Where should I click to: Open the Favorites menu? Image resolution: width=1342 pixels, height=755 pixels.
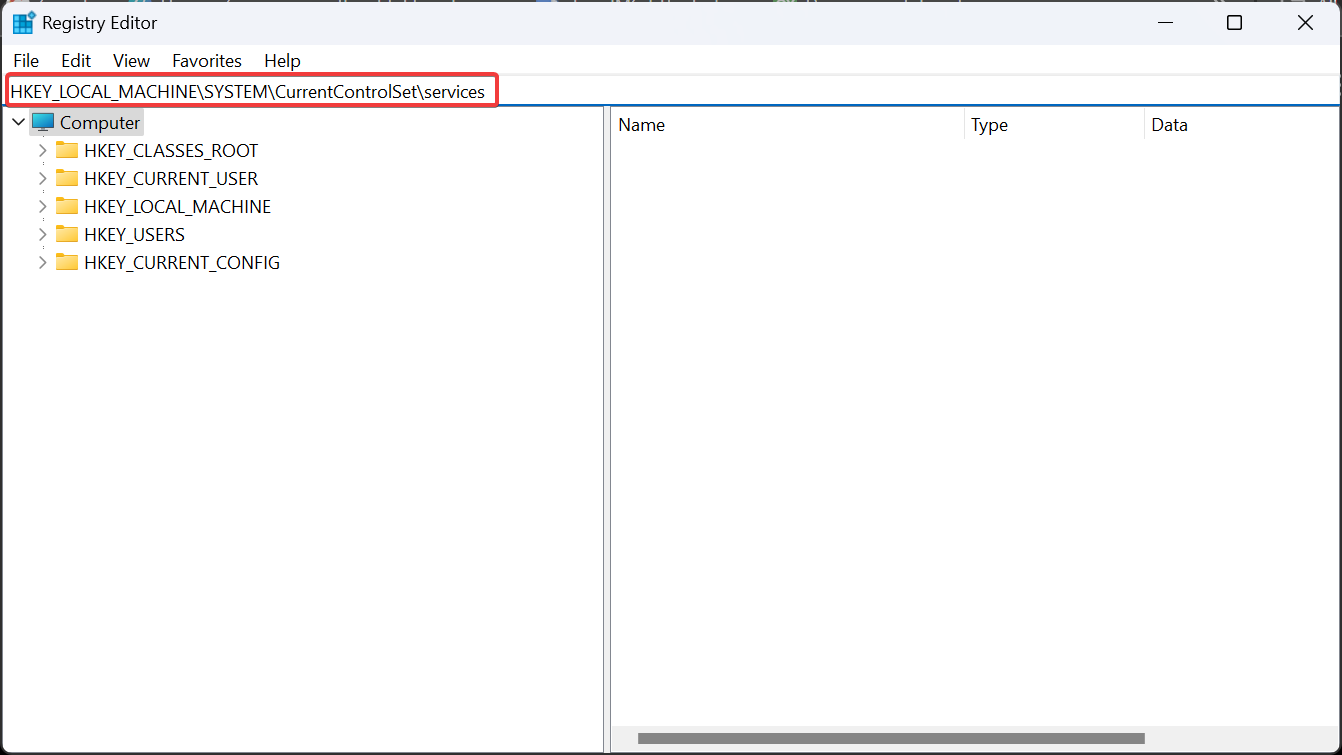point(207,61)
